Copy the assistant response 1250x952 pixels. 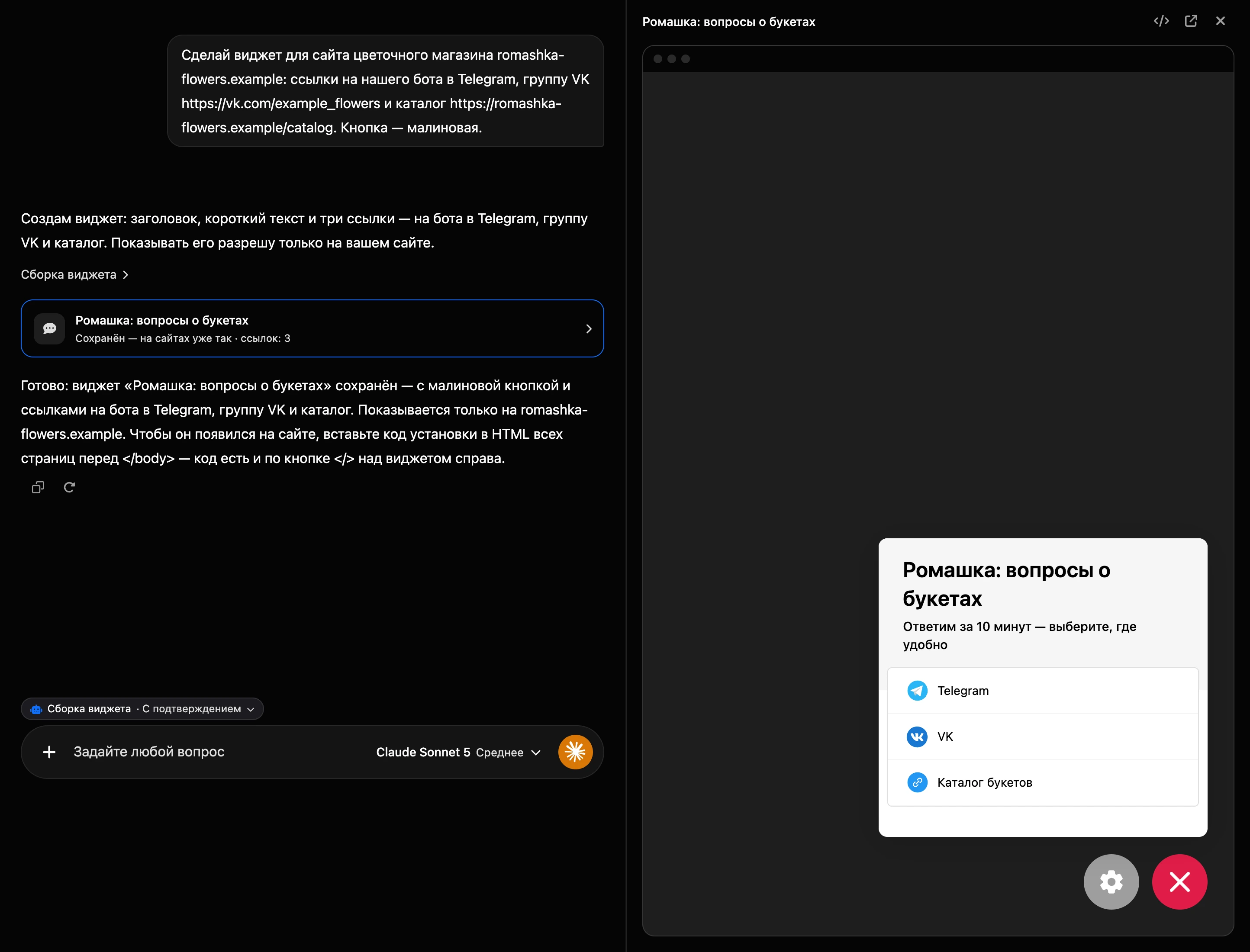(x=38, y=487)
